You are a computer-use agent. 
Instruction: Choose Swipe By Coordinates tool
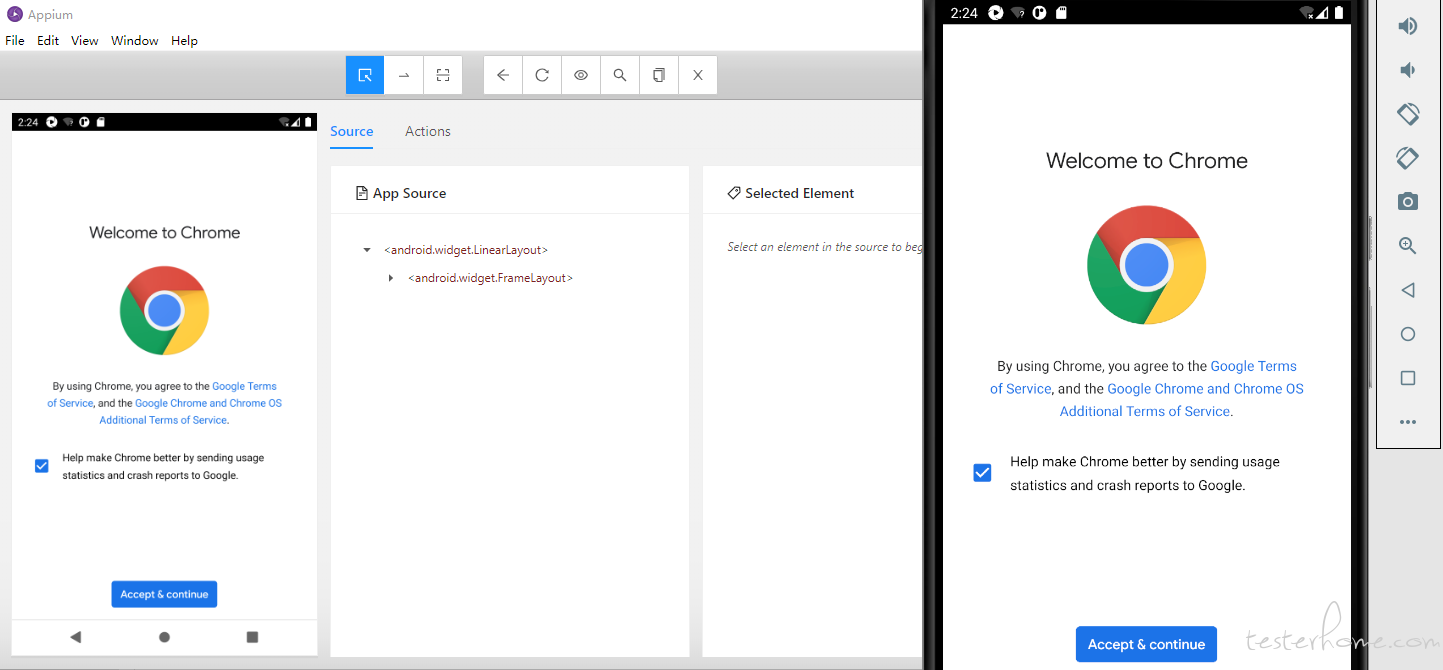click(404, 75)
